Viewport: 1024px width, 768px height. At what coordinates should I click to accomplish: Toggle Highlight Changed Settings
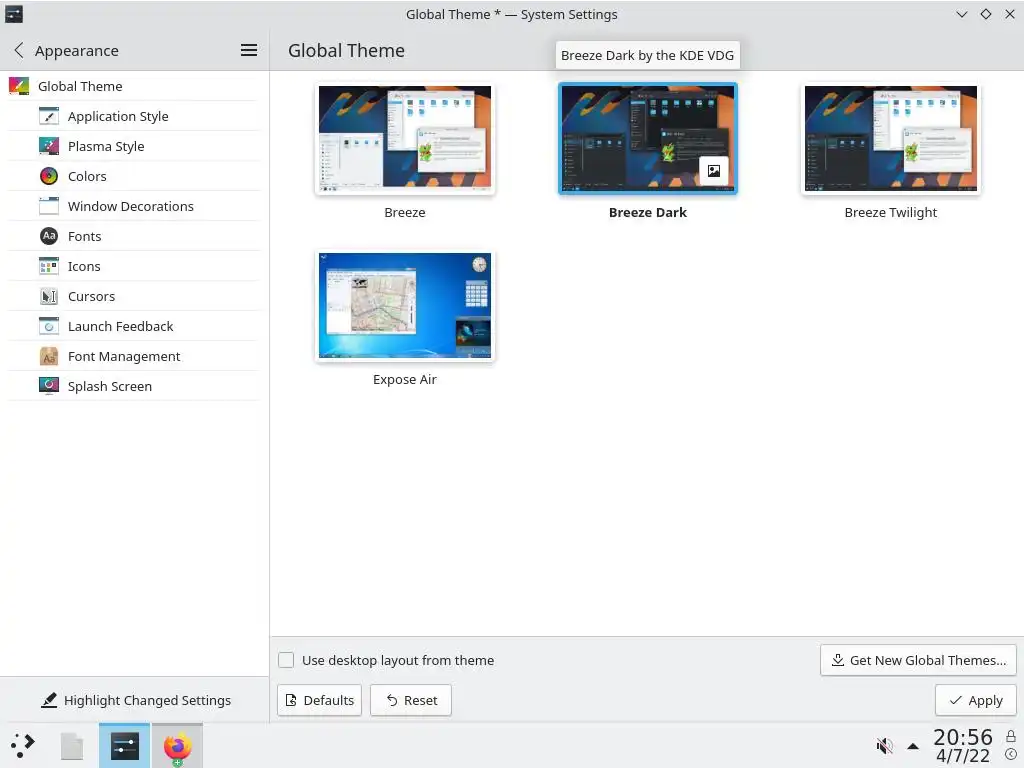135,700
